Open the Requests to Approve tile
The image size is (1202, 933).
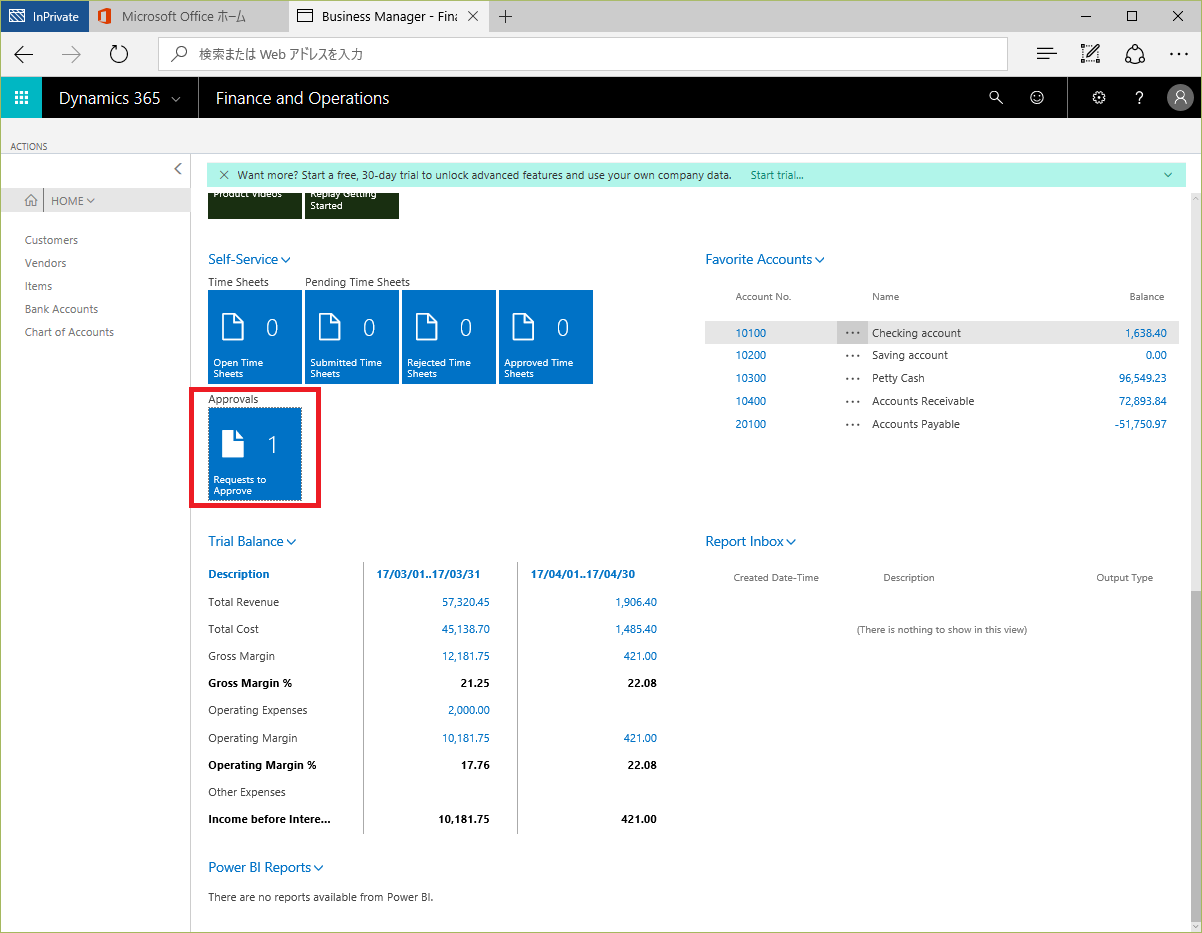(255, 454)
